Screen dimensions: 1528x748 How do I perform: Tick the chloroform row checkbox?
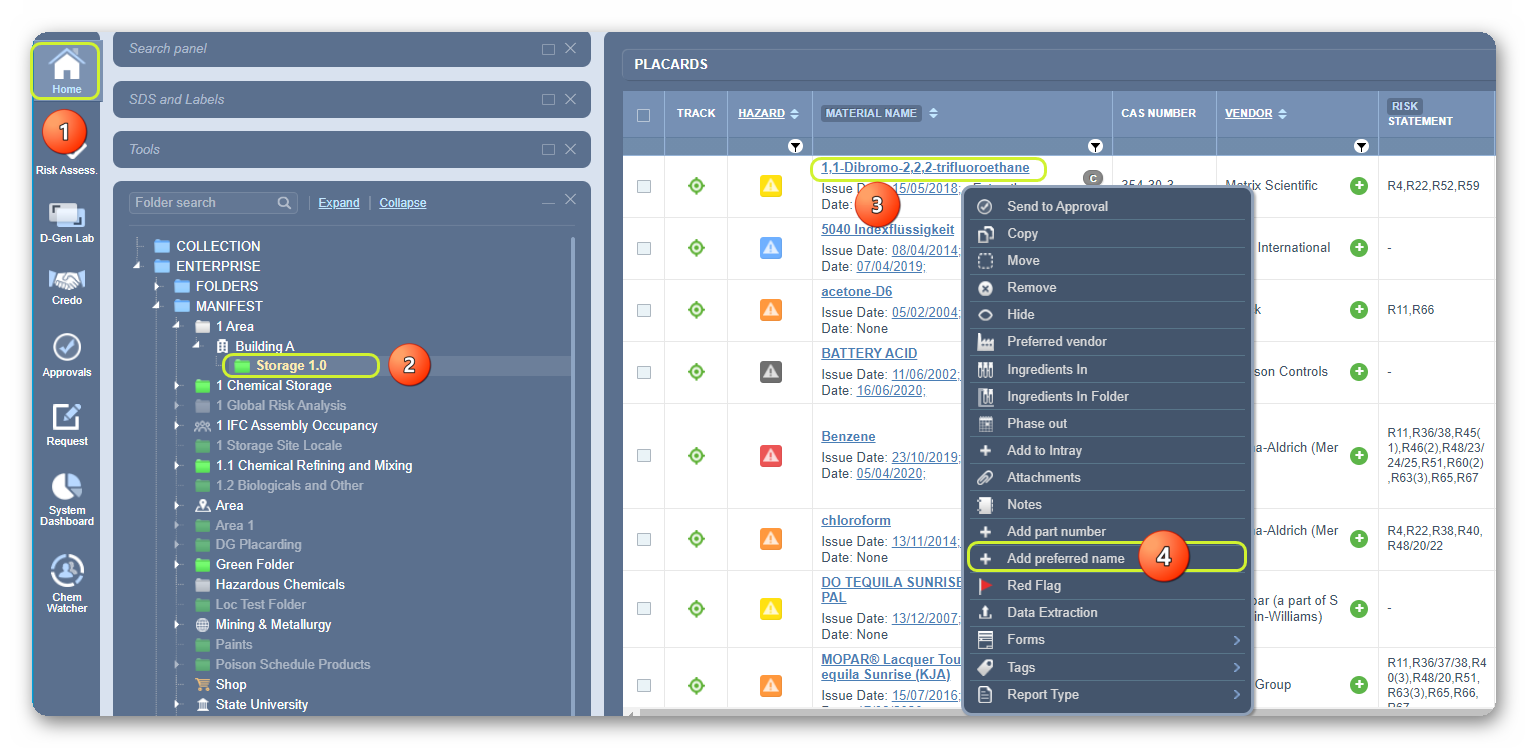pyautogui.click(x=643, y=539)
